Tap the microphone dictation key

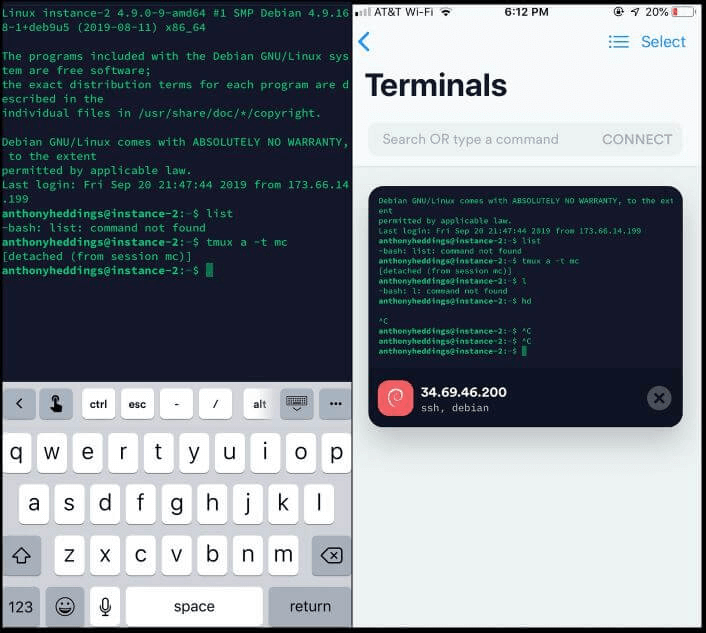(x=105, y=607)
